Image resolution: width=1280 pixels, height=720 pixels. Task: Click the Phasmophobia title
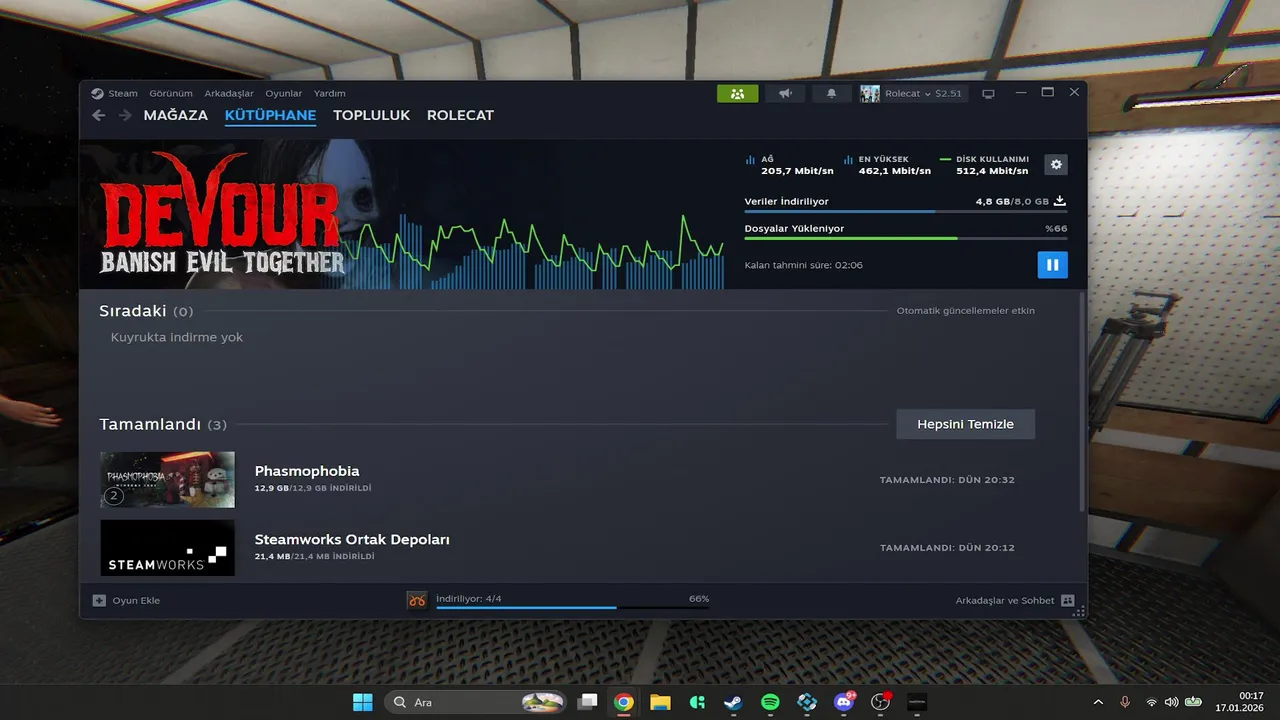pyautogui.click(x=307, y=471)
